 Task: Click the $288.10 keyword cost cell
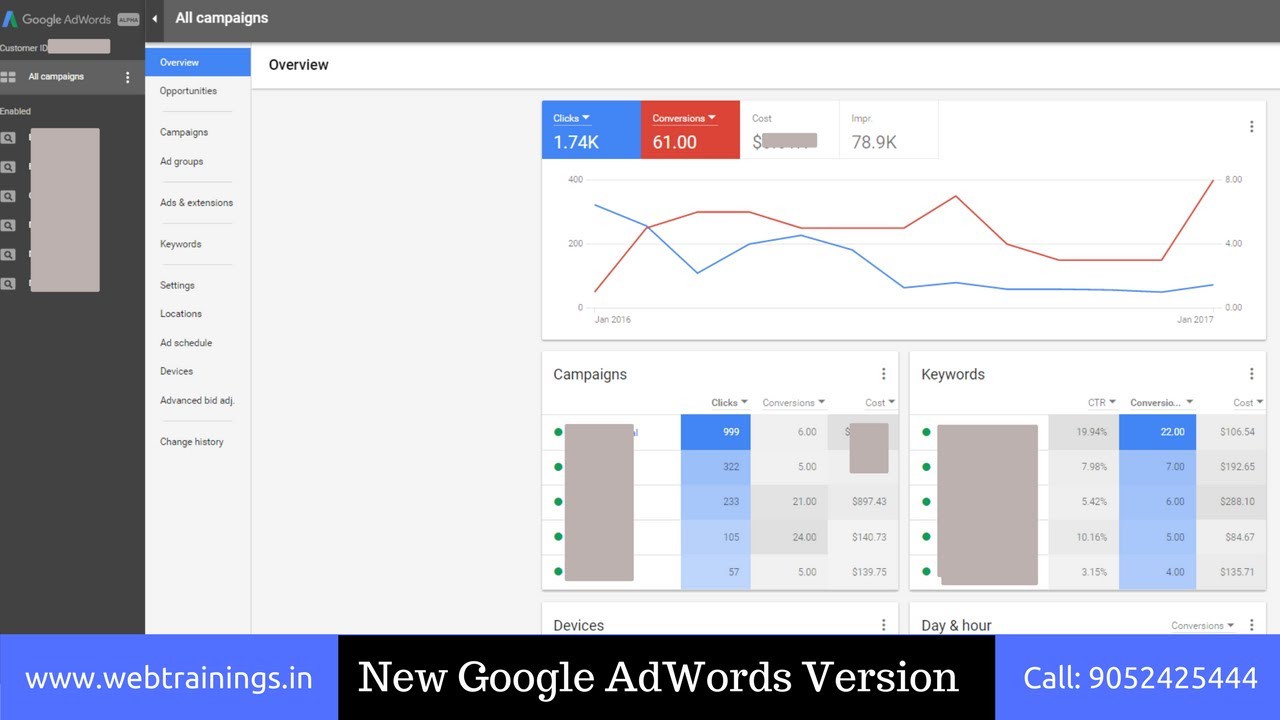click(x=1231, y=502)
